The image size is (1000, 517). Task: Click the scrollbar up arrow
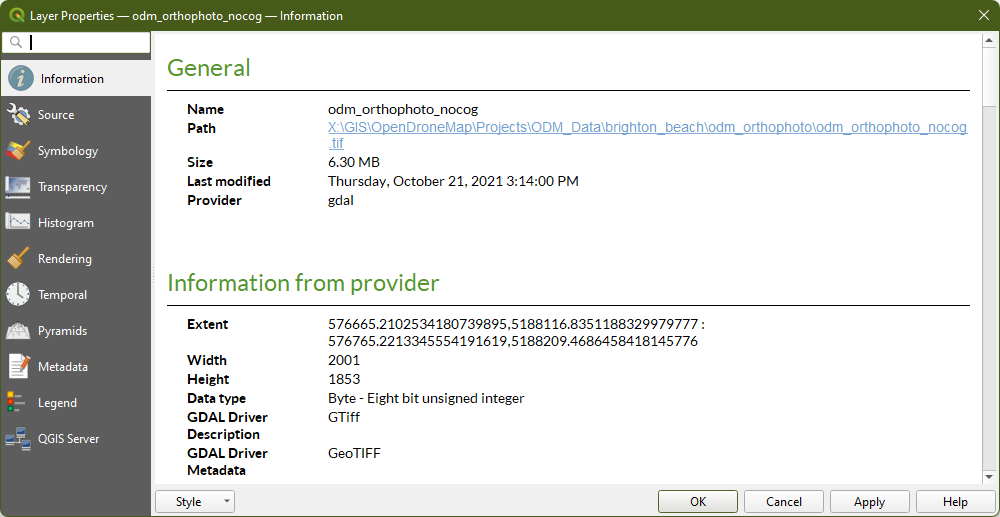point(989,40)
